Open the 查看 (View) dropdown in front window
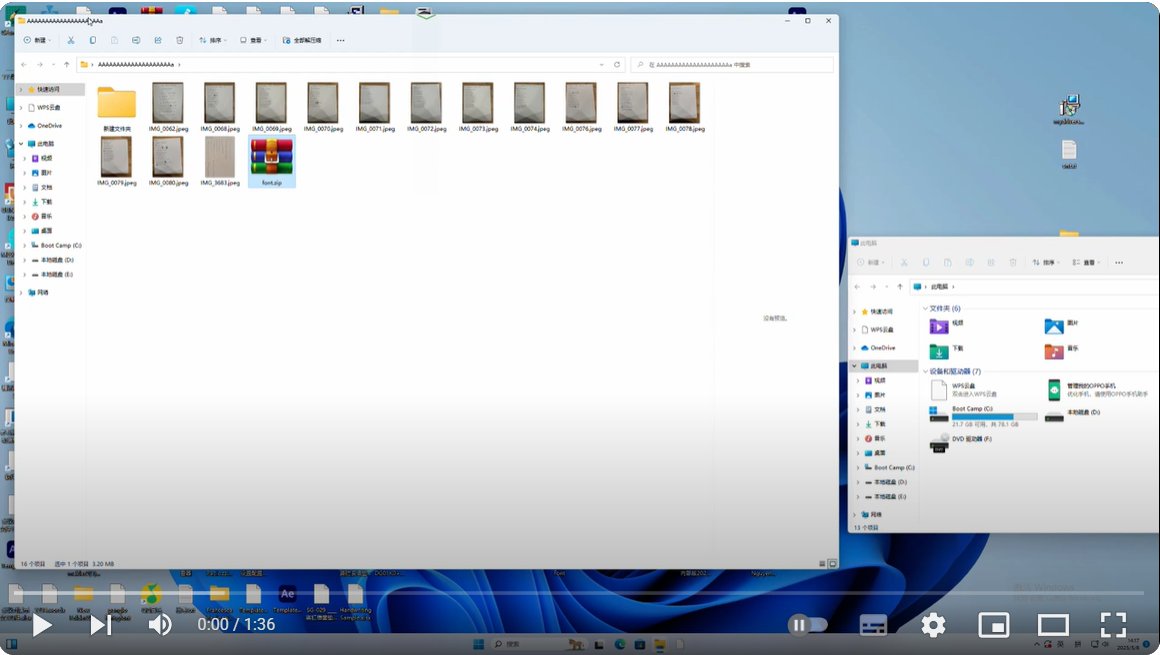Viewport: 1160px width, 655px height. 253,40
